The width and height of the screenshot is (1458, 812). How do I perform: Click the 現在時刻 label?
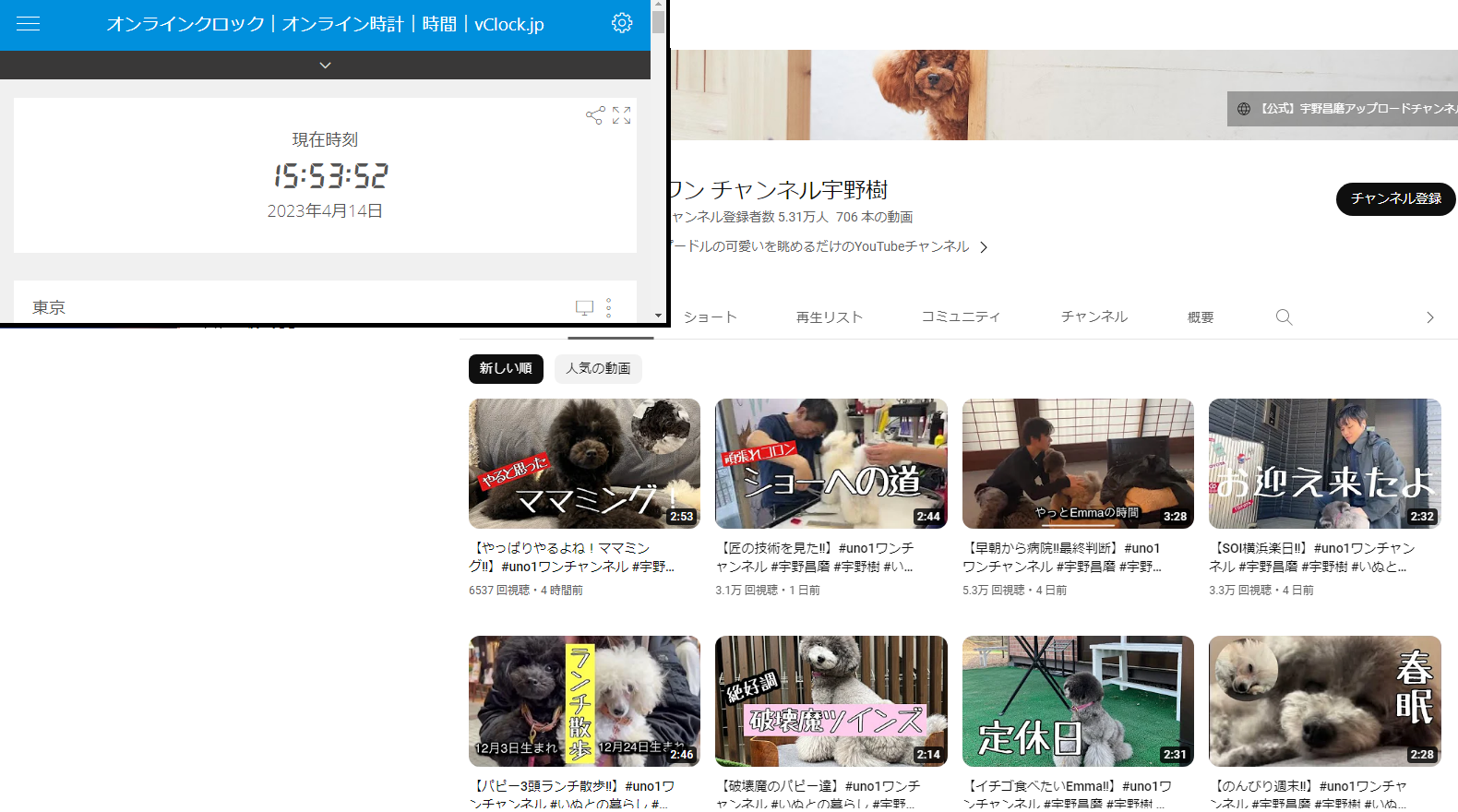pos(325,139)
